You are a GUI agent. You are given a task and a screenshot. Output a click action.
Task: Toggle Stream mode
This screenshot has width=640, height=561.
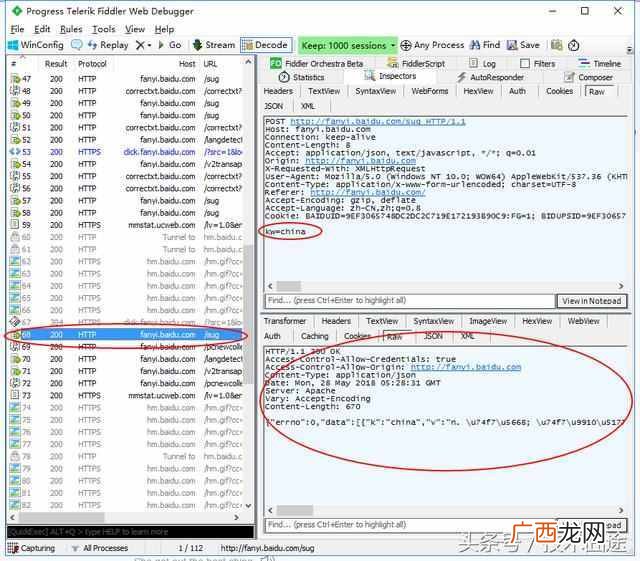tap(214, 45)
